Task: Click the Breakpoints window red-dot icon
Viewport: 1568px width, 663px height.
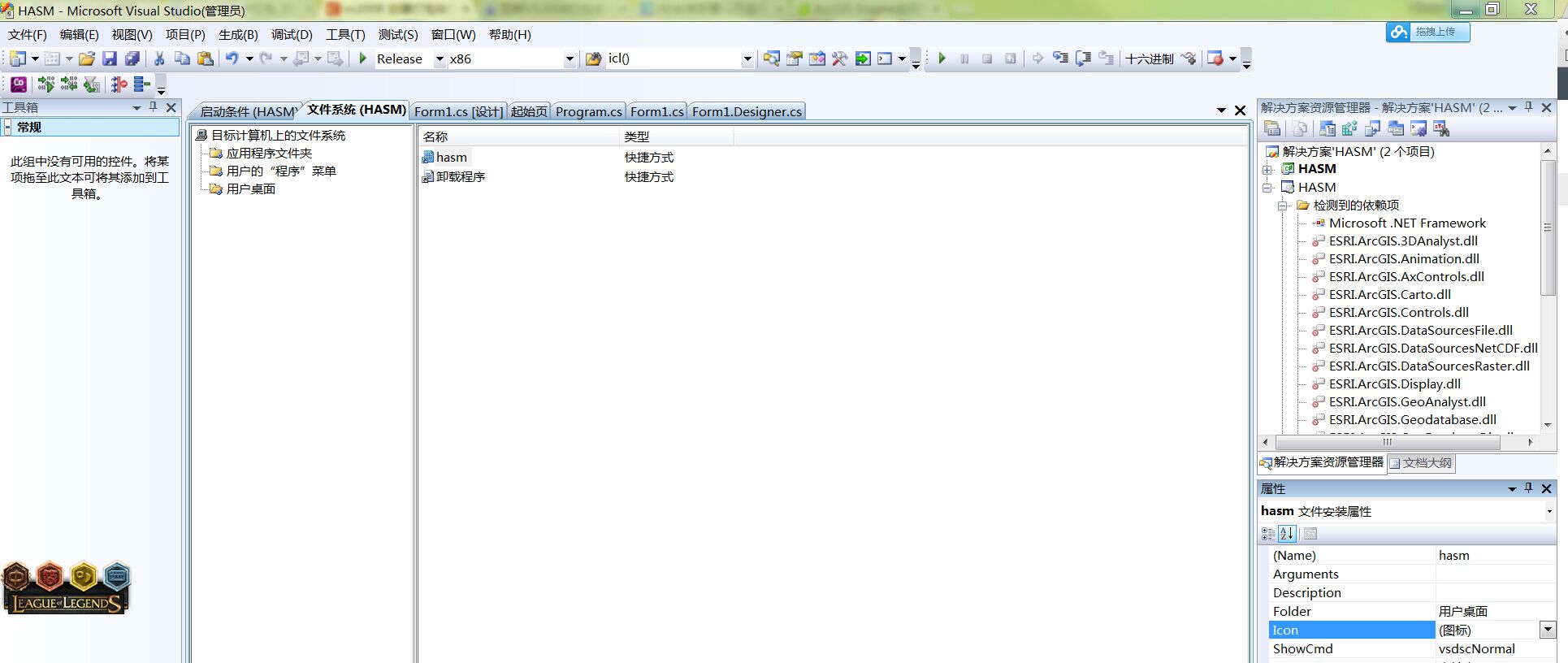Action: point(1215,58)
